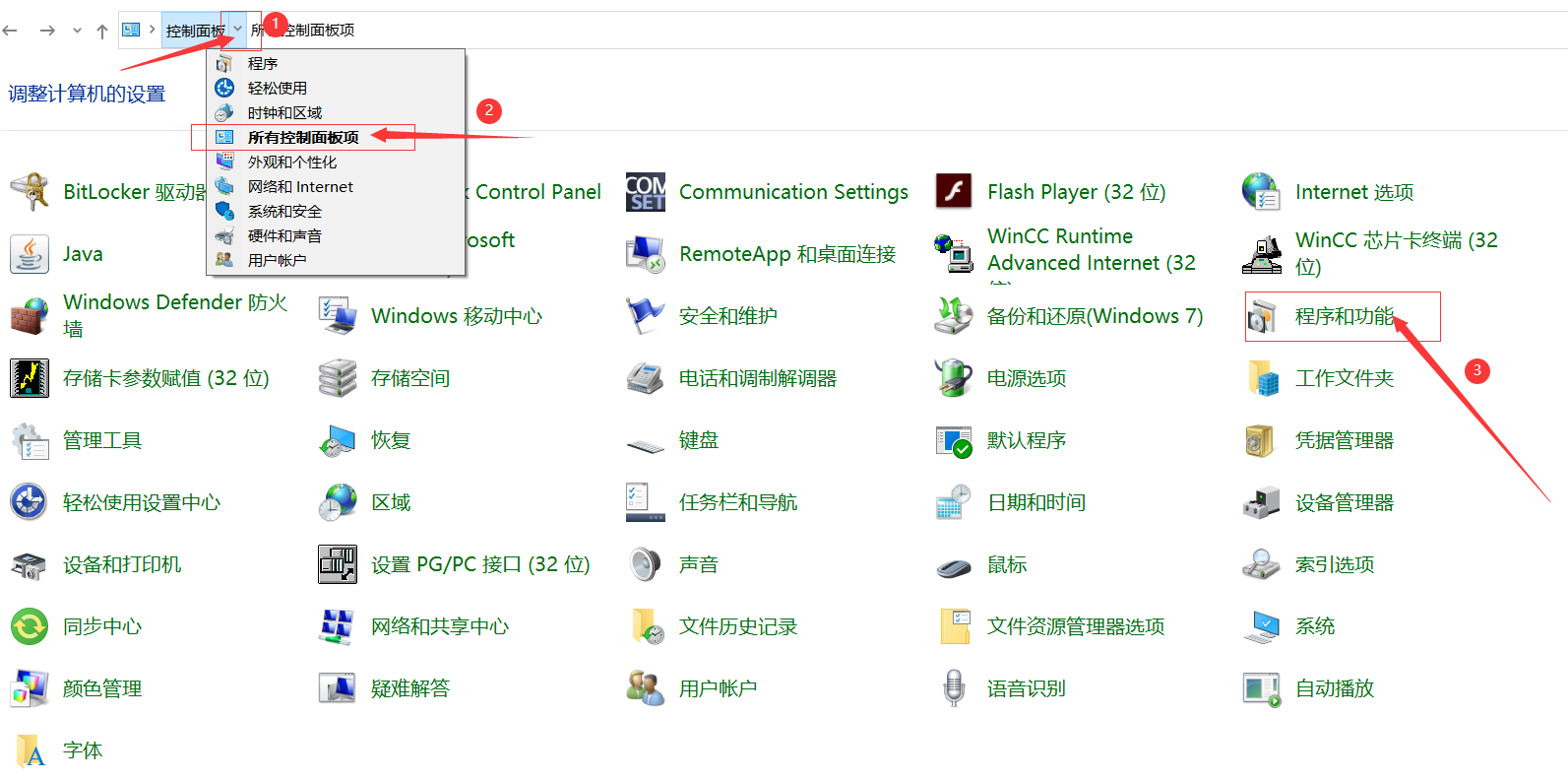Open the memory card parameter icon
Viewport: 1568px width, 781px height.
click(x=30, y=378)
